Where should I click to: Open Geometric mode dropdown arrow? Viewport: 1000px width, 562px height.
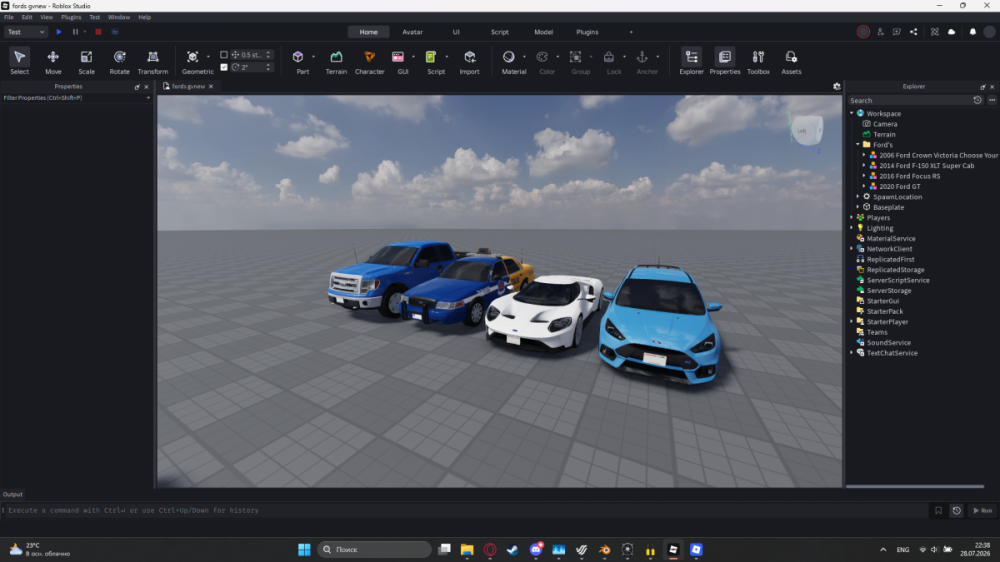coord(208,57)
